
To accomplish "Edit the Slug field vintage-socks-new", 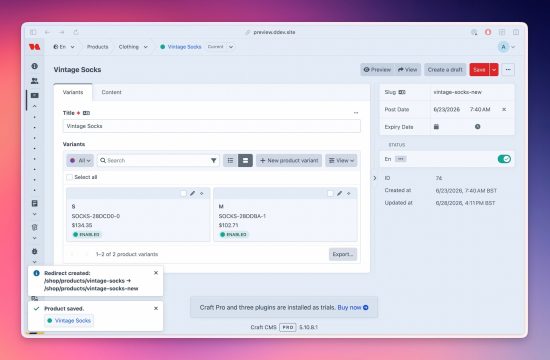I will tap(472, 92).
